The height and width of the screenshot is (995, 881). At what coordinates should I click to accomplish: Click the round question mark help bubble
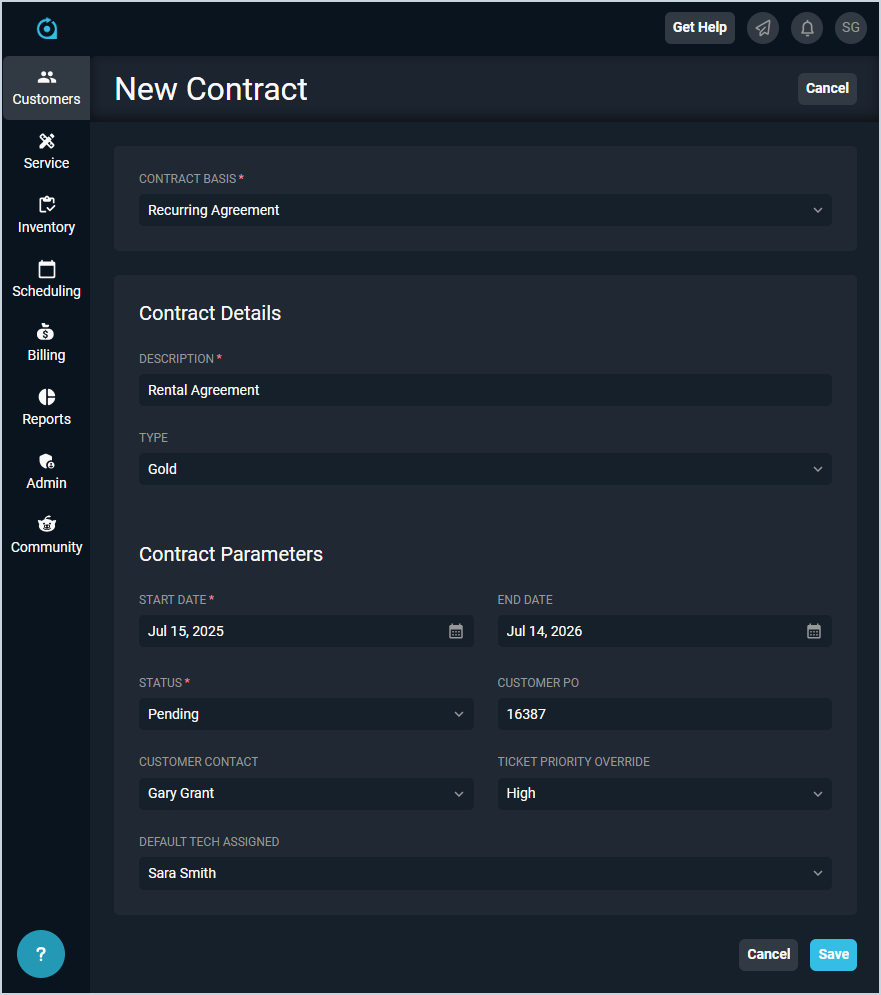pyautogui.click(x=41, y=954)
